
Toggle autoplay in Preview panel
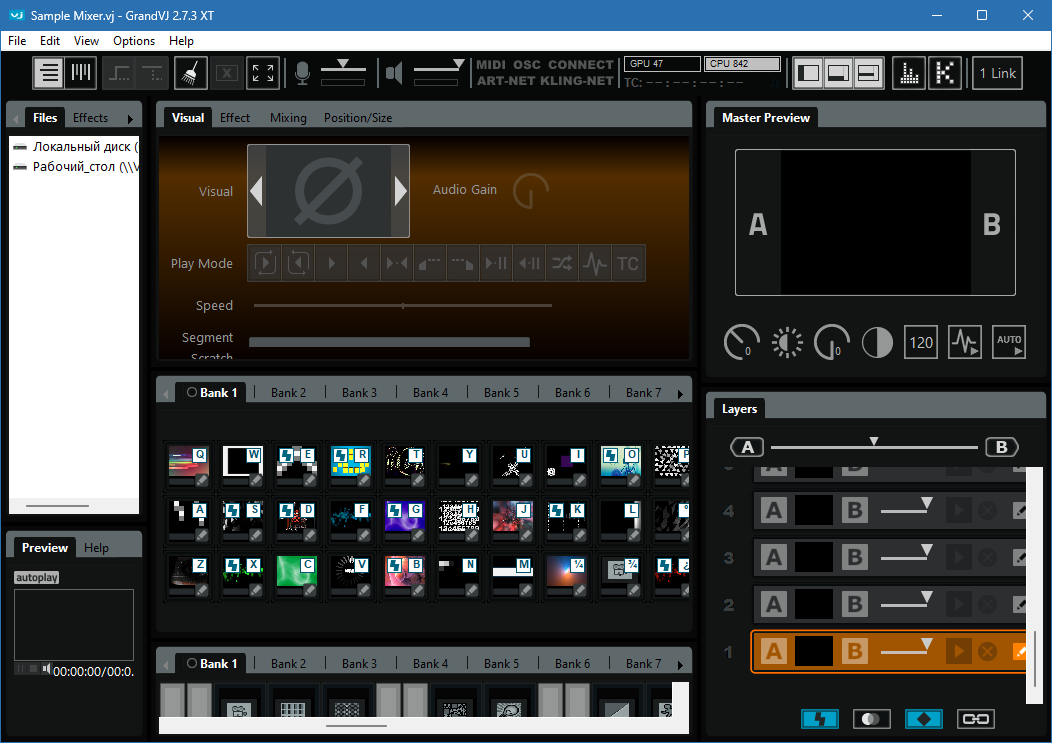coord(37,577)
